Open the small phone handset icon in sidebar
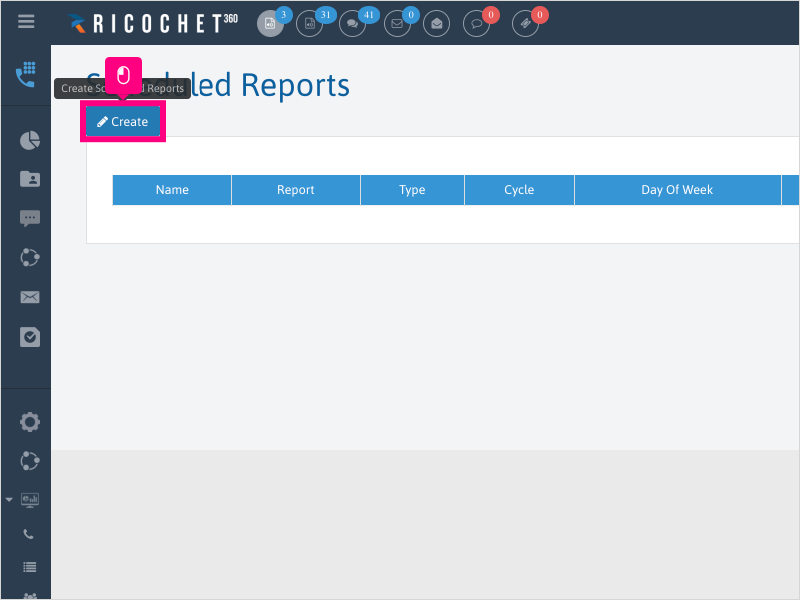Image resolution: width=800 pixels, height=600 pixels. coord(29,534)
